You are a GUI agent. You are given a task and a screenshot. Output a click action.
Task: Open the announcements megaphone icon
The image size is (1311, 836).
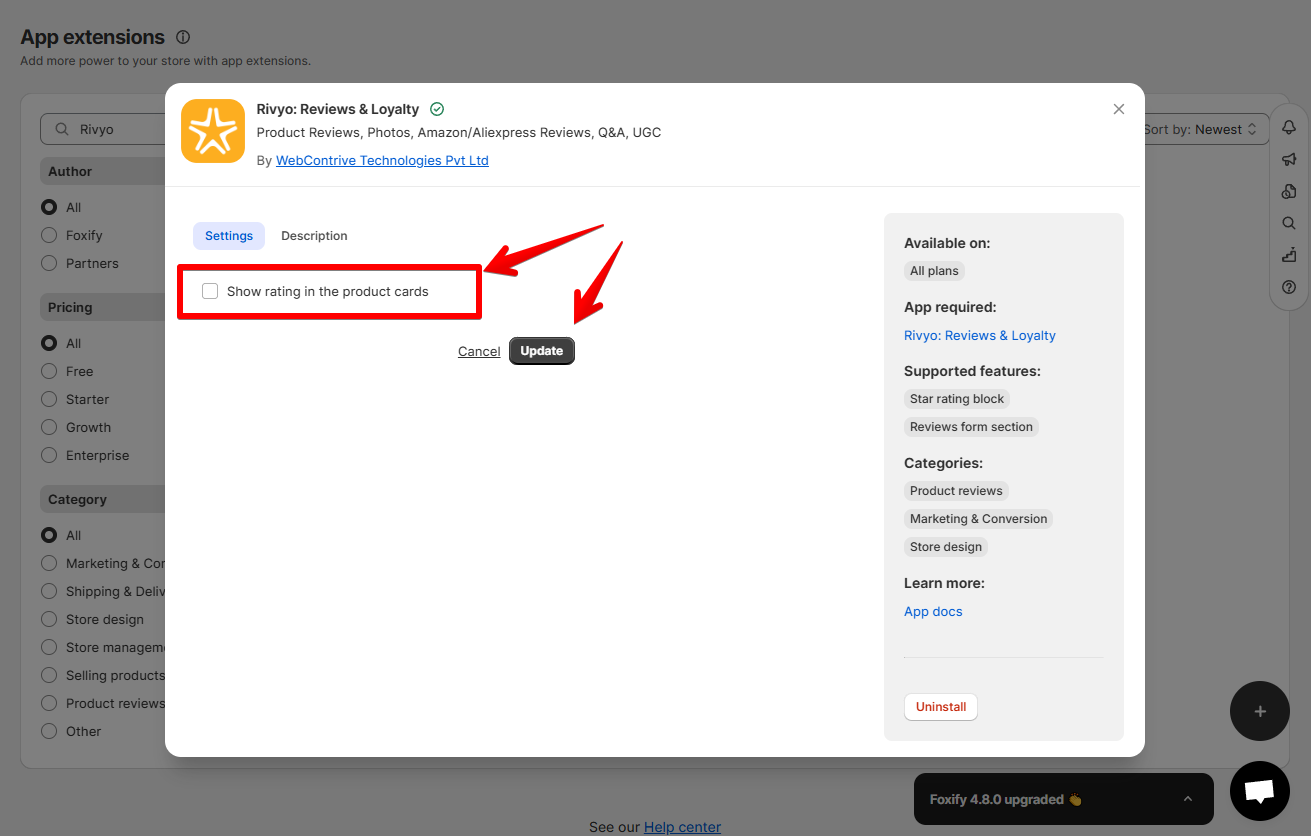tap(1289, 159)
